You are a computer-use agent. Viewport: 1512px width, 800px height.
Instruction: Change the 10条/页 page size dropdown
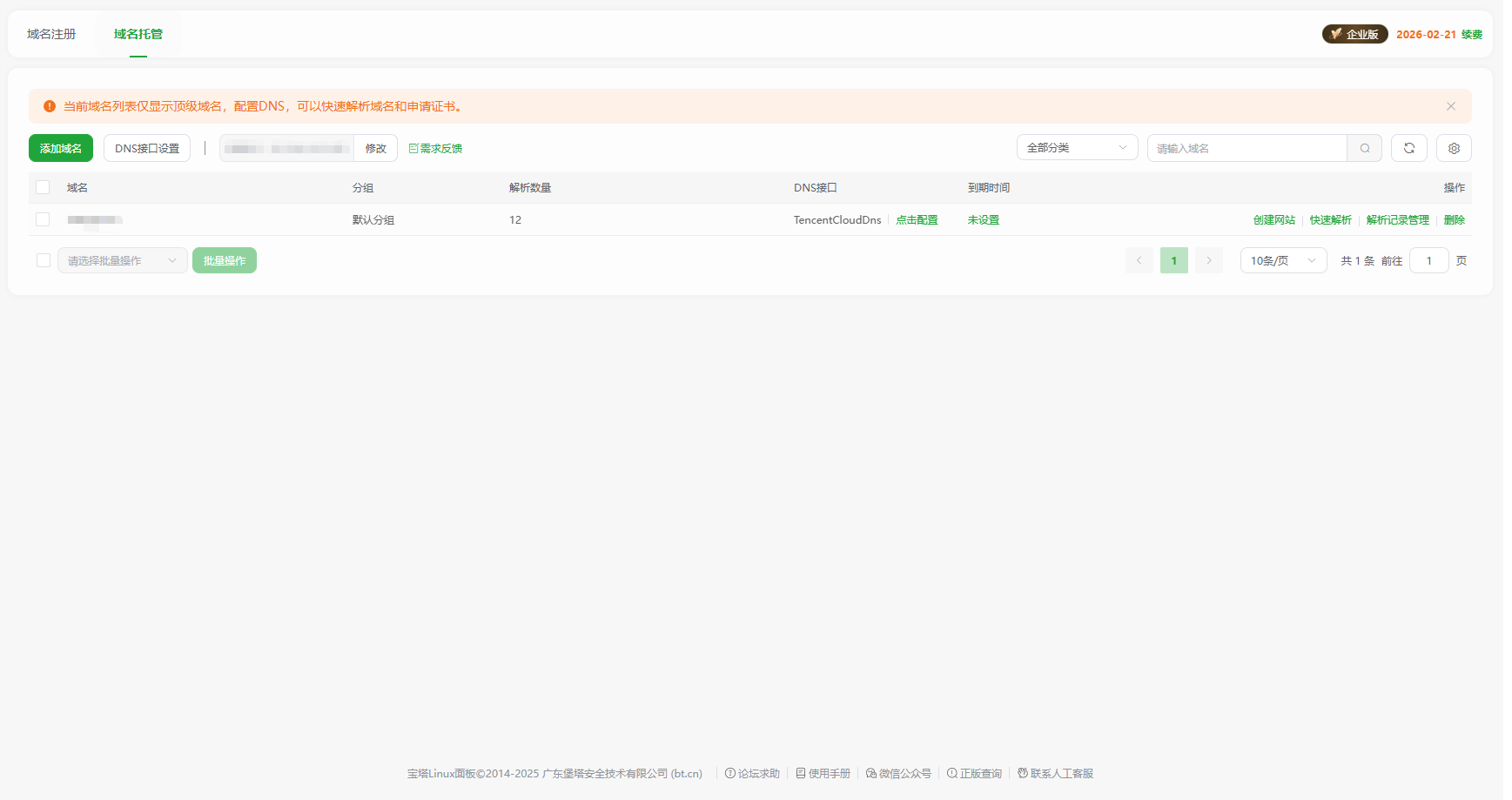pos(1282,260)
